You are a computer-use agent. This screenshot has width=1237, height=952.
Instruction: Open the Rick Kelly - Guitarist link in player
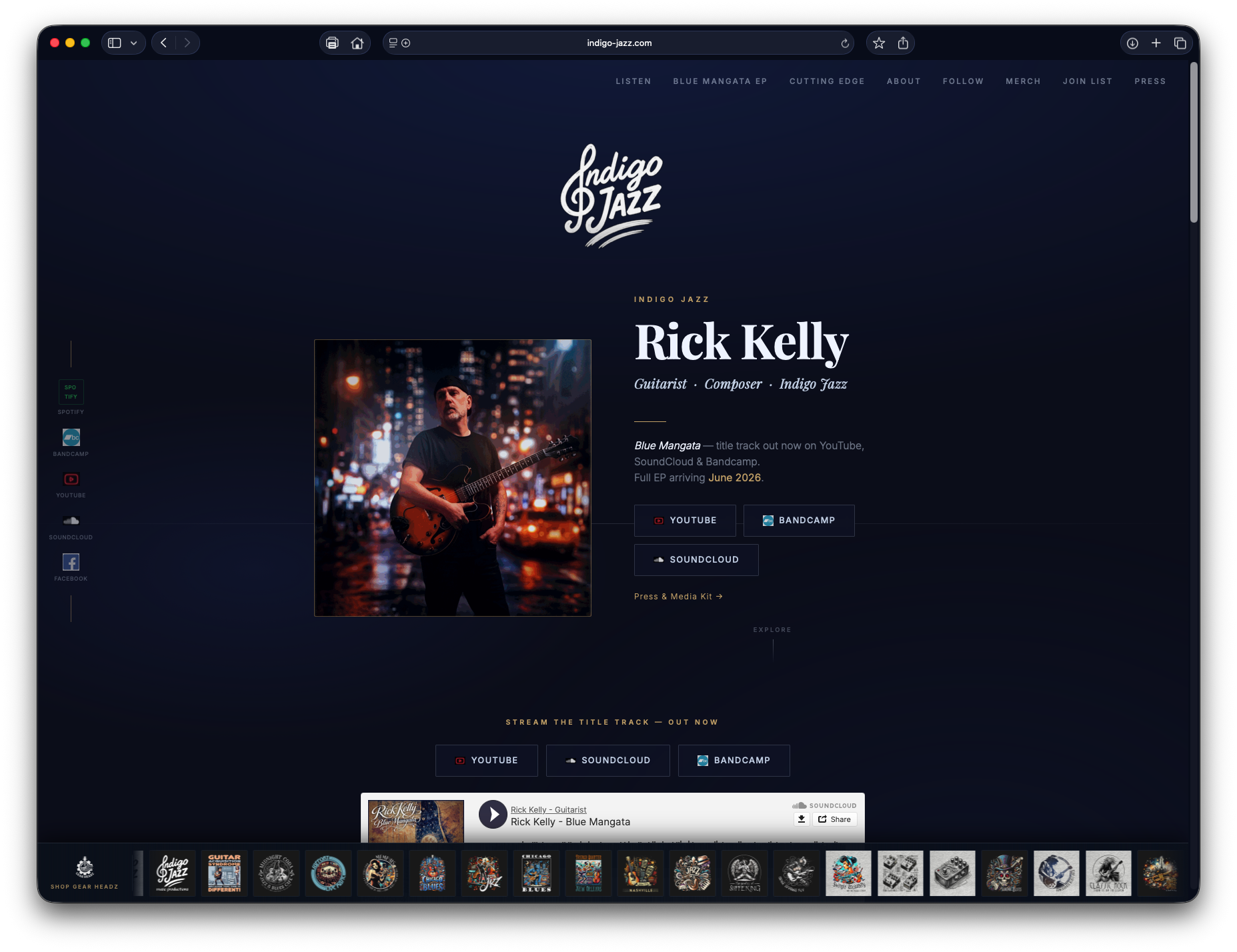[549, 810]
